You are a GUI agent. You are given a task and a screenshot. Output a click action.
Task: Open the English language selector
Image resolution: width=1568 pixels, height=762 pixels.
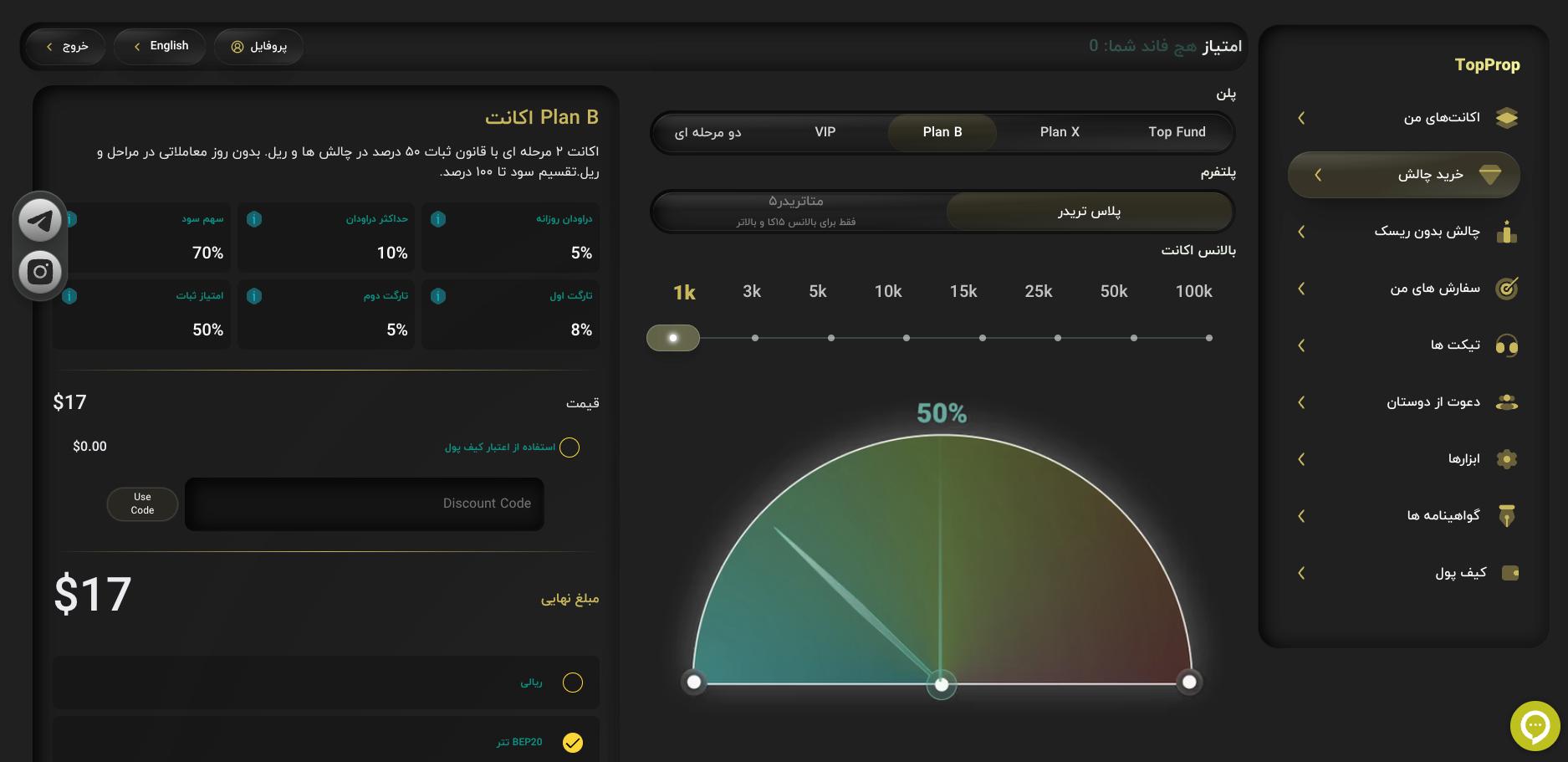pos(161,46)
